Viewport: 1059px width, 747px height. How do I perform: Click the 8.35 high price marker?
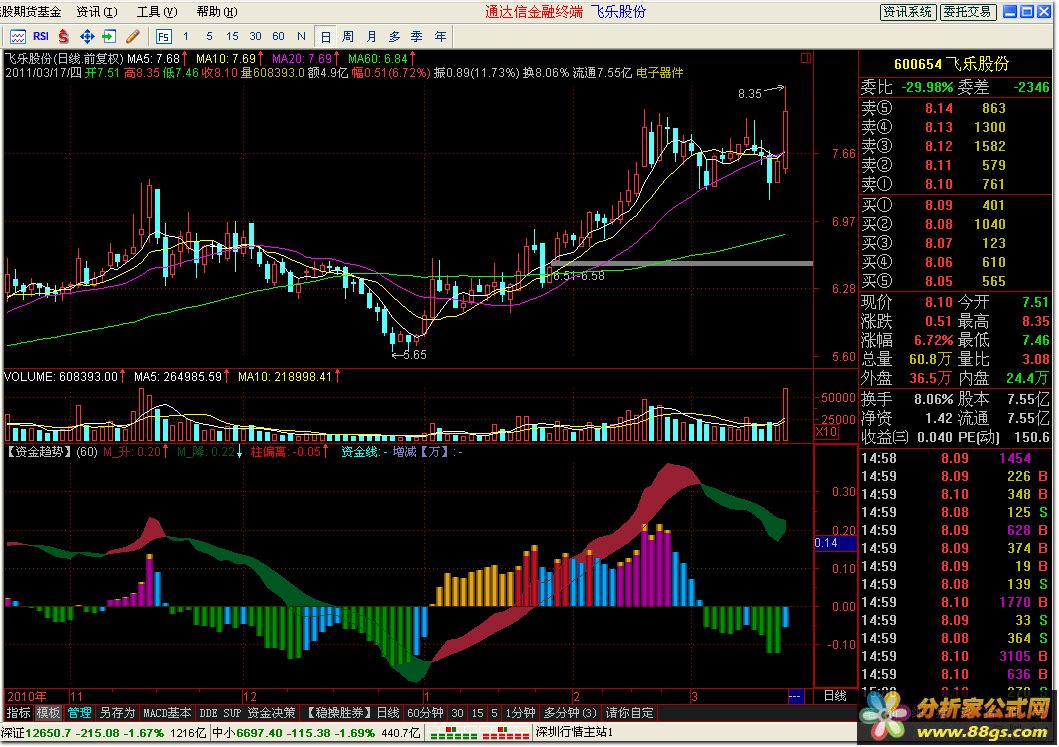[x=750, y=94]
